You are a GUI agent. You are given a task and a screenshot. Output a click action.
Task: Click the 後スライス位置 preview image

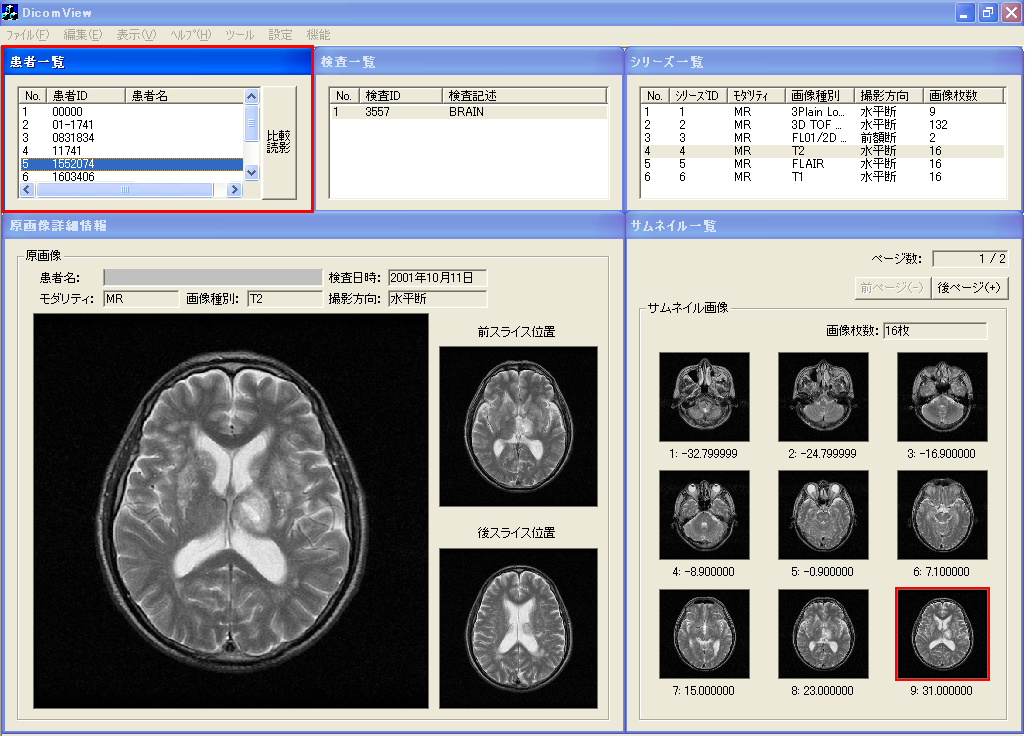click(x=518, y=627)
